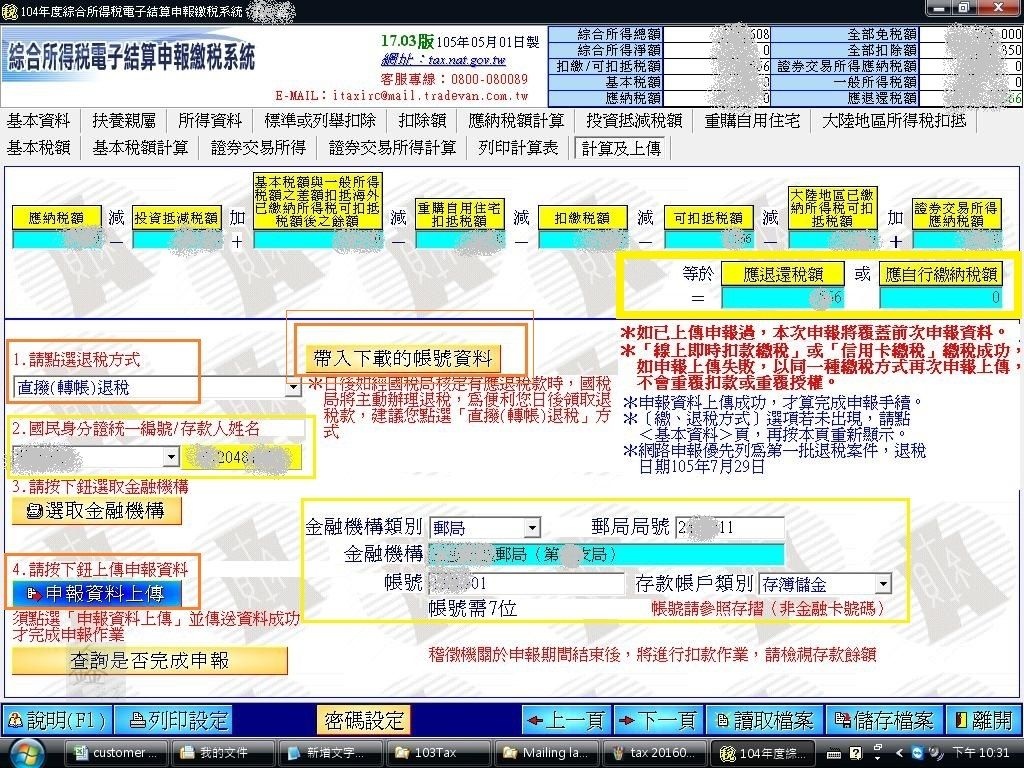Click the 應退還稅額 result field
Screen dimensions: 1024x768
[782, 298]
